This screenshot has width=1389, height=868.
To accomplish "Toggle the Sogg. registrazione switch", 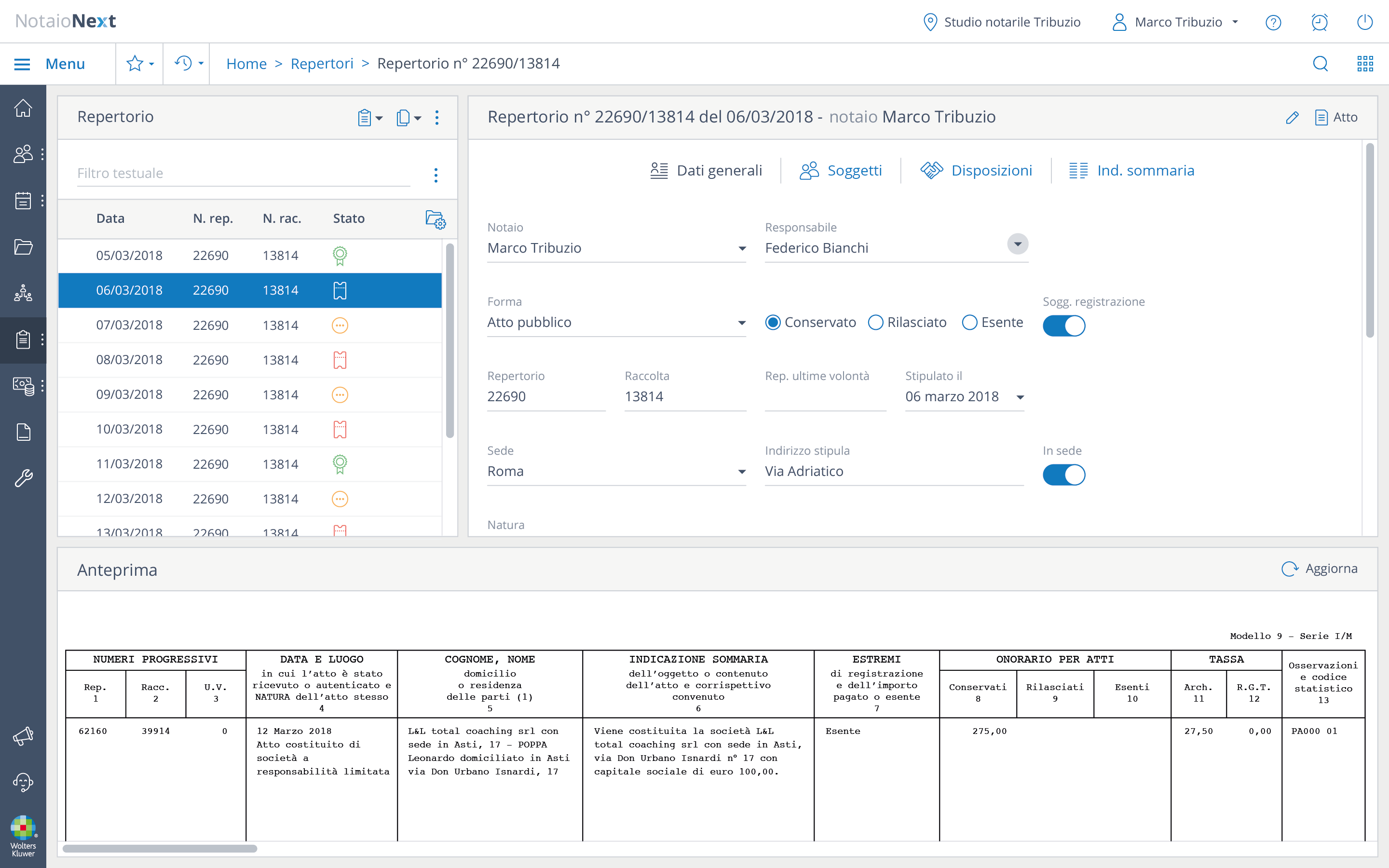I will 1063,325.
